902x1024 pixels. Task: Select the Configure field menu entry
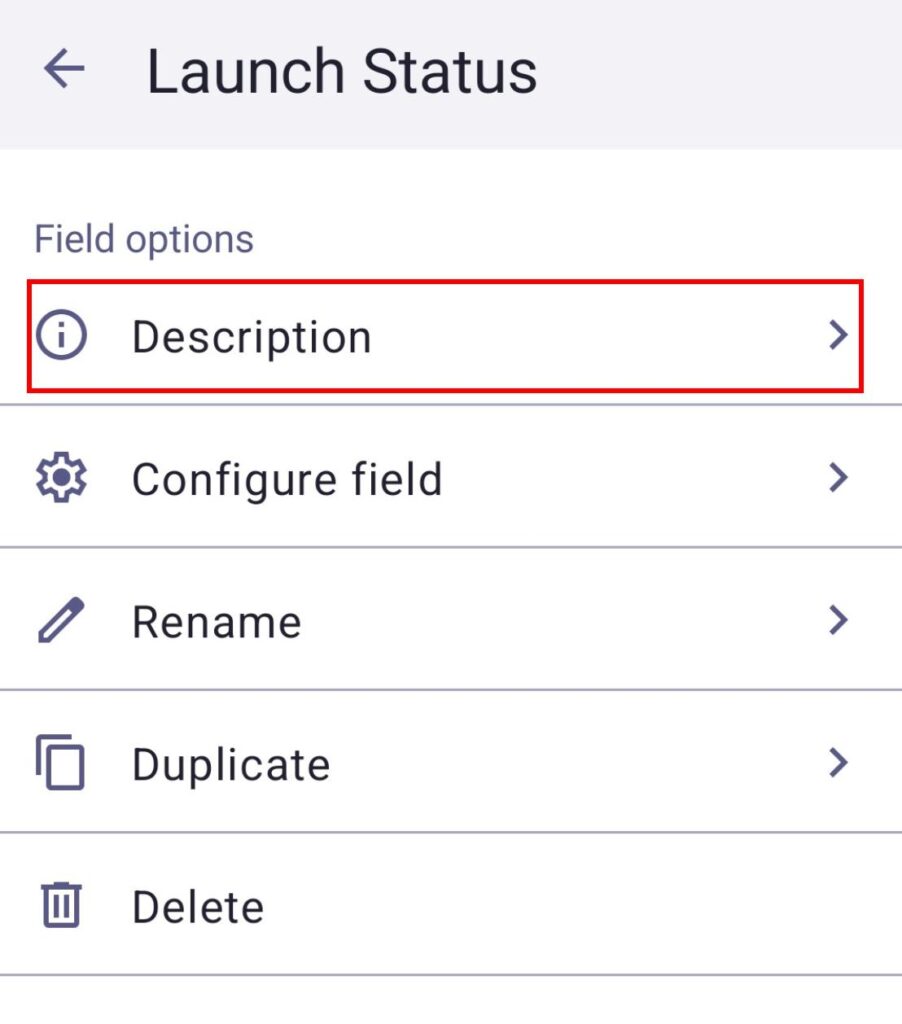click(x=287, y=479)
